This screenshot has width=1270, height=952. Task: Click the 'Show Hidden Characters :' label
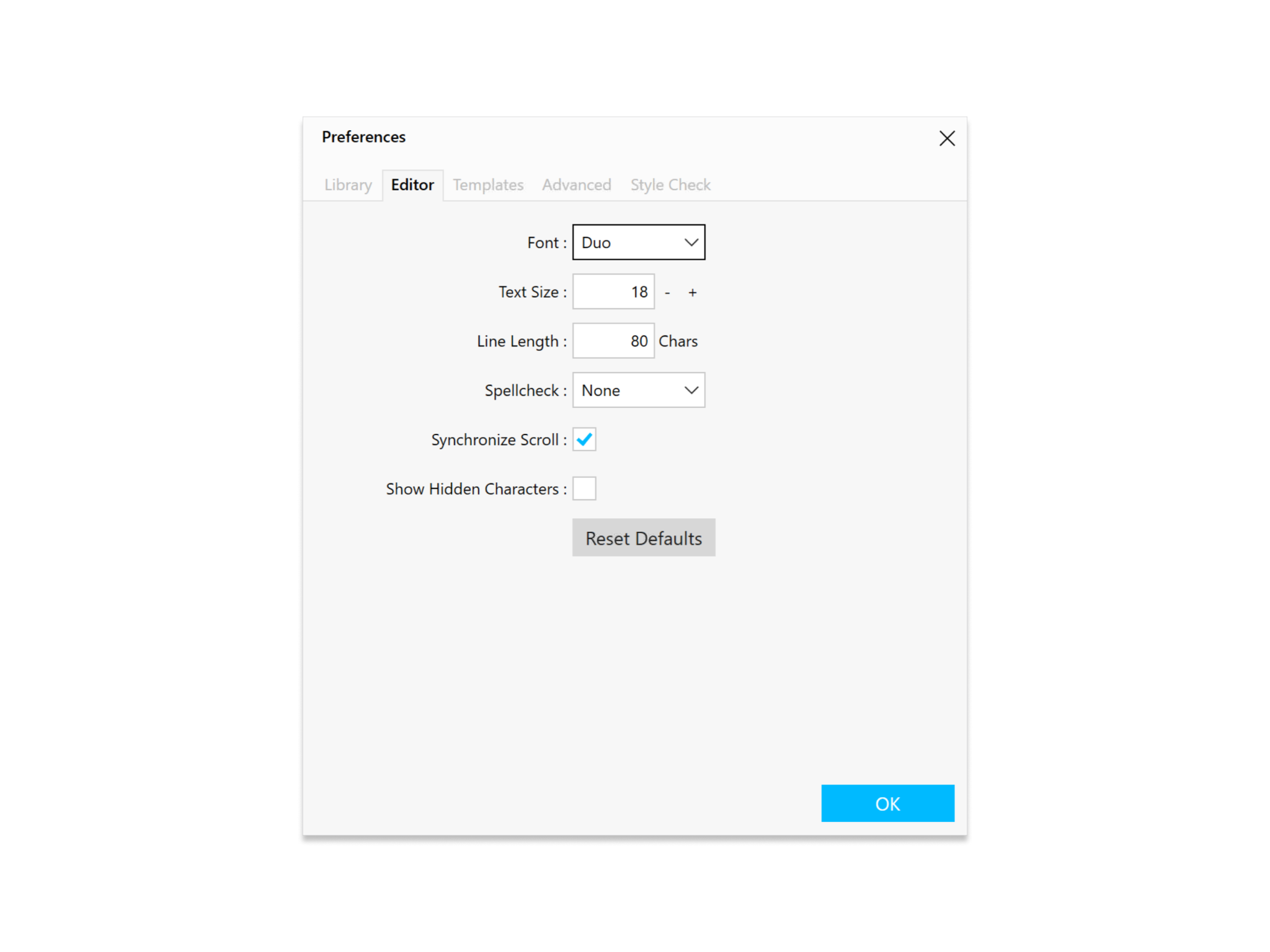point(476,489)
